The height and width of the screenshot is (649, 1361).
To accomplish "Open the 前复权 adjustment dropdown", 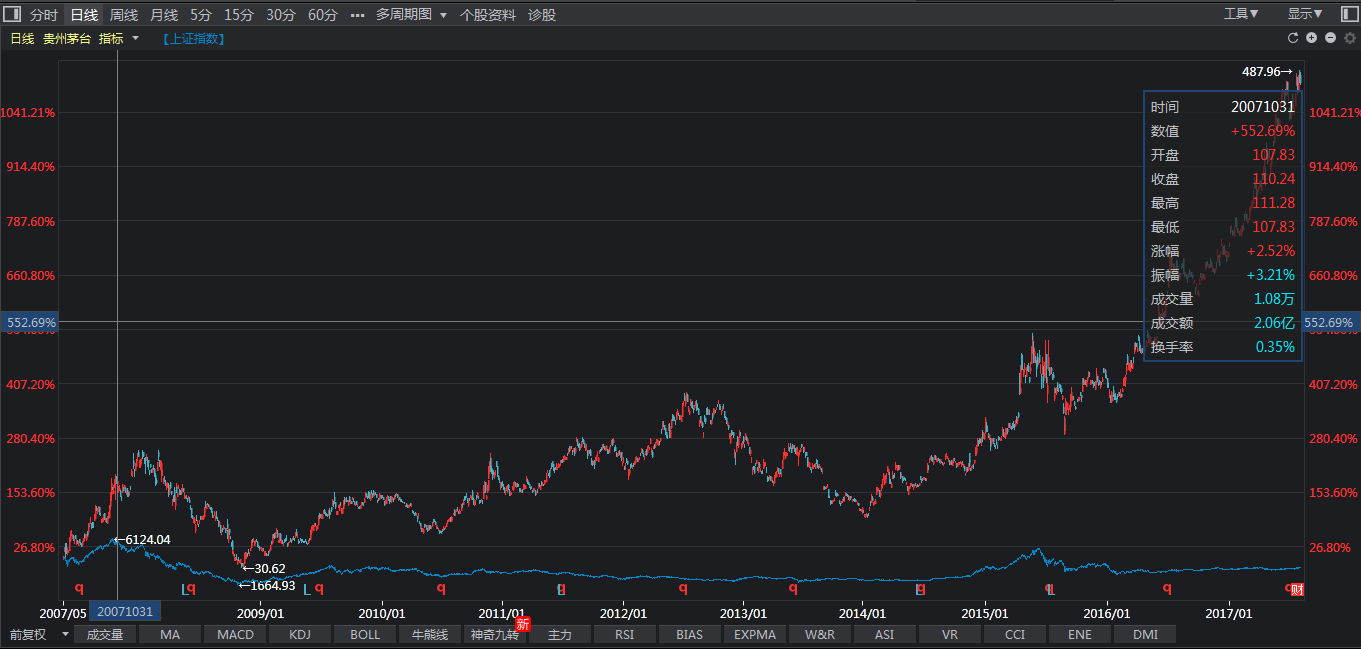I will tap(38, 634).
